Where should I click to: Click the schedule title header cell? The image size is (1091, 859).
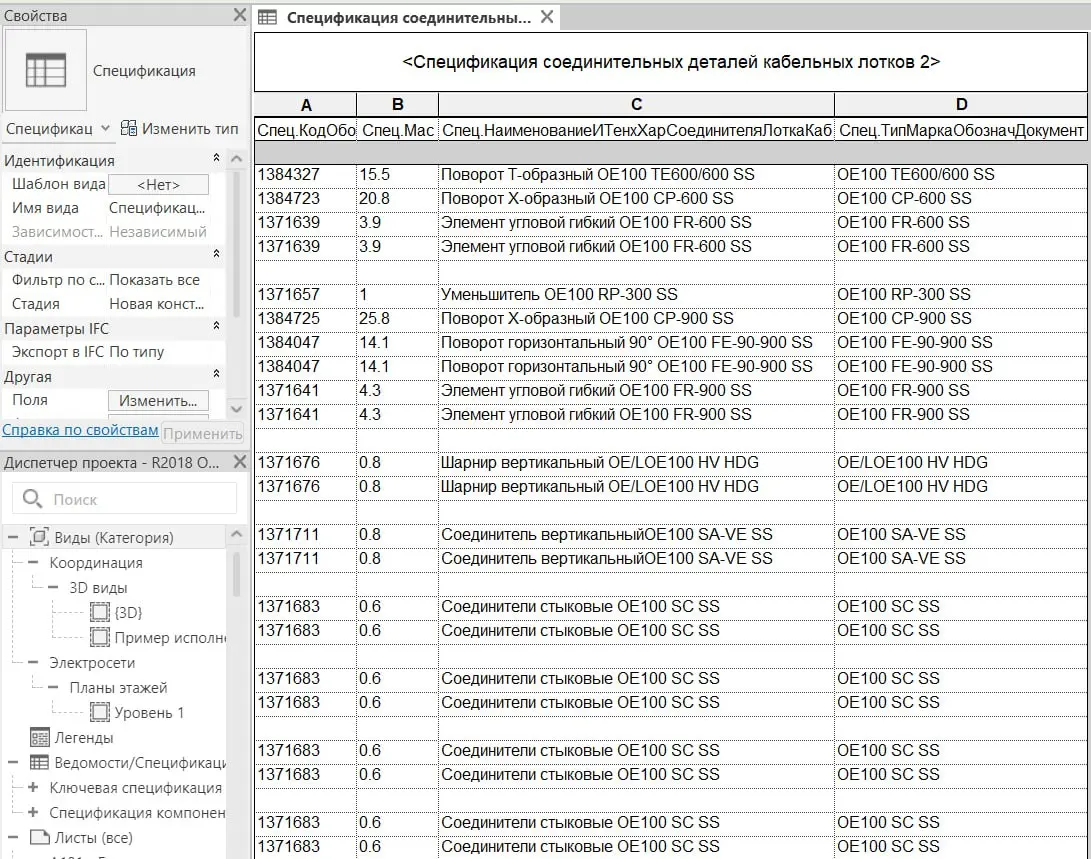[x=671, y=62]
